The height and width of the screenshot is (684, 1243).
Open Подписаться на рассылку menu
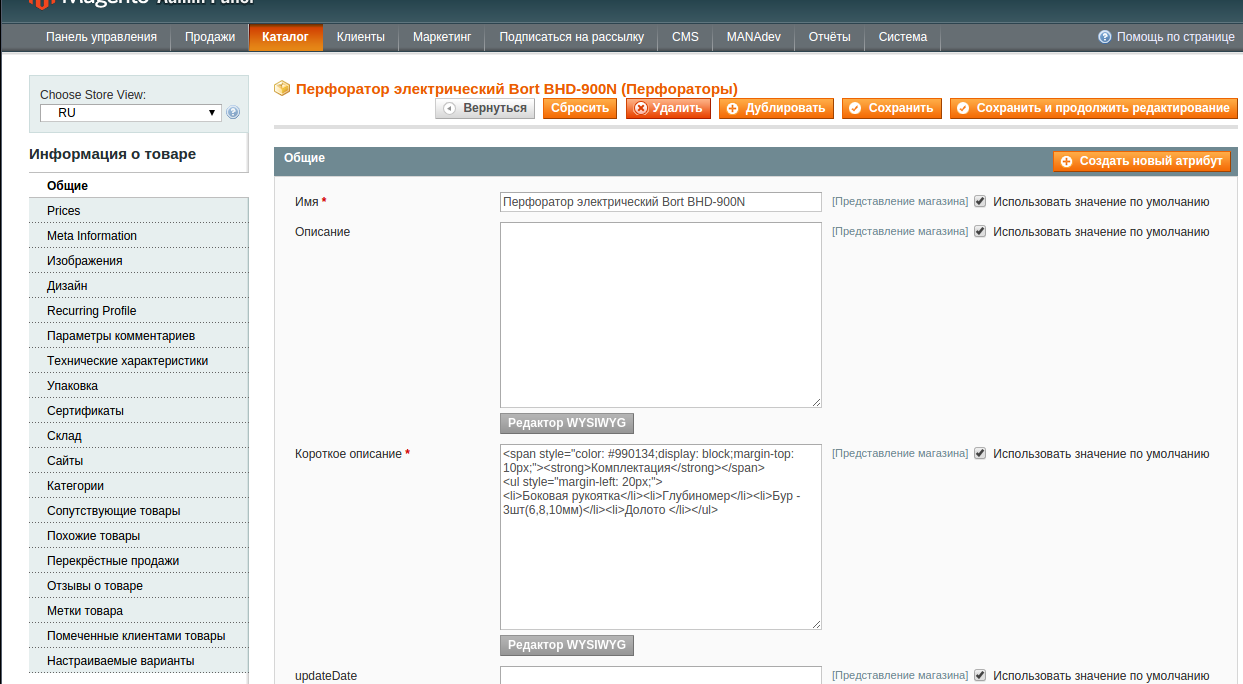click(x=572, y=37)
